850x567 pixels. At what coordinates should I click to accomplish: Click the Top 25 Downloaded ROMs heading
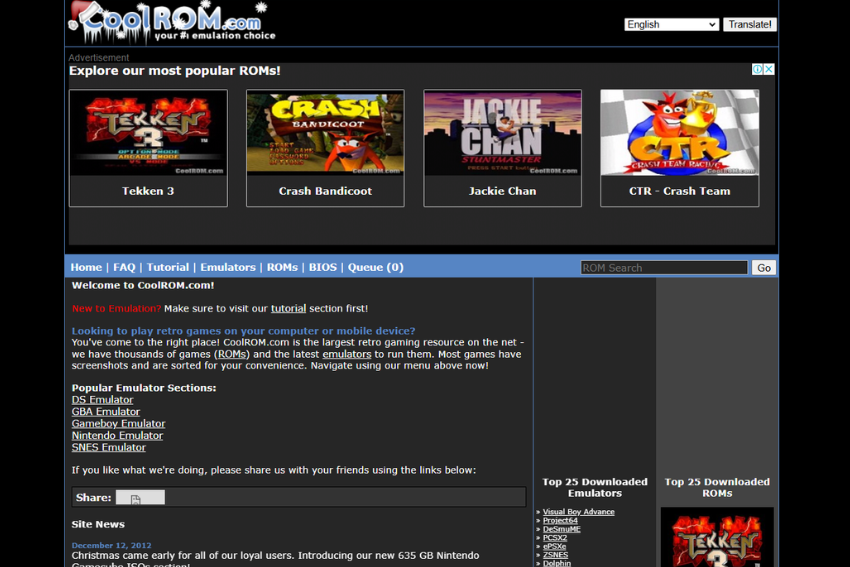[x=717, y=488]
